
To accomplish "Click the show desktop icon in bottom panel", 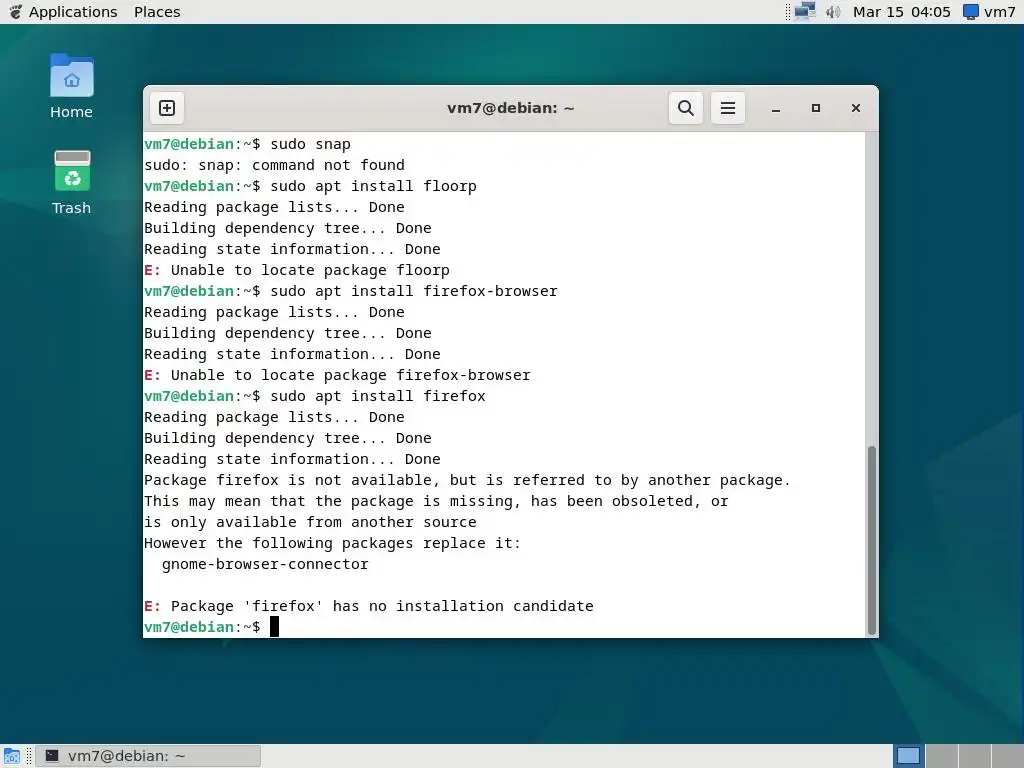I will tap(12, 756).
